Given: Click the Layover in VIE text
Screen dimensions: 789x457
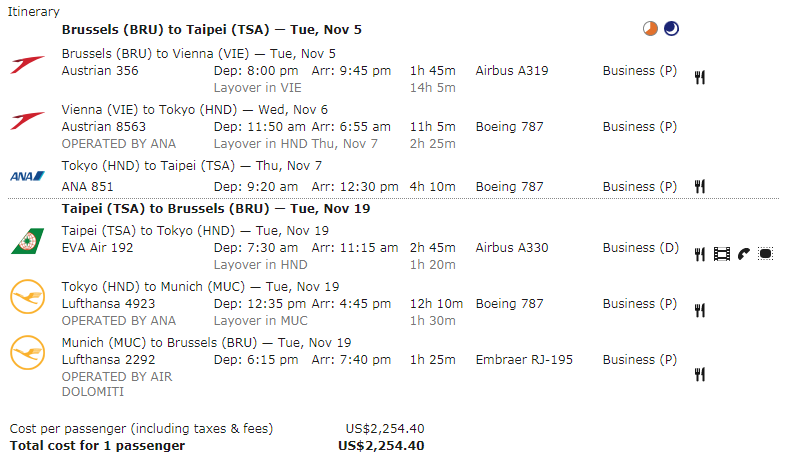Looking at the screenshot, I should 258,88.
